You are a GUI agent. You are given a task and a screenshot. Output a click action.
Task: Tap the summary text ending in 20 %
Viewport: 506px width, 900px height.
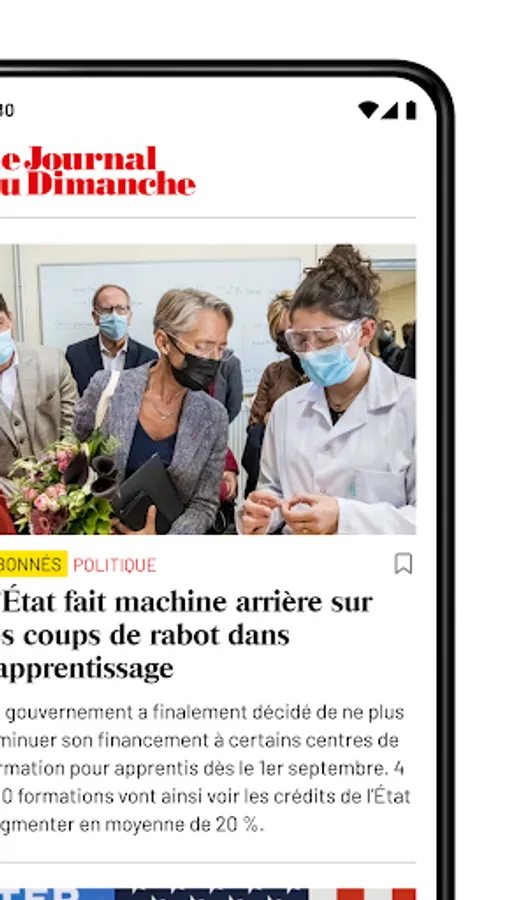132,825
